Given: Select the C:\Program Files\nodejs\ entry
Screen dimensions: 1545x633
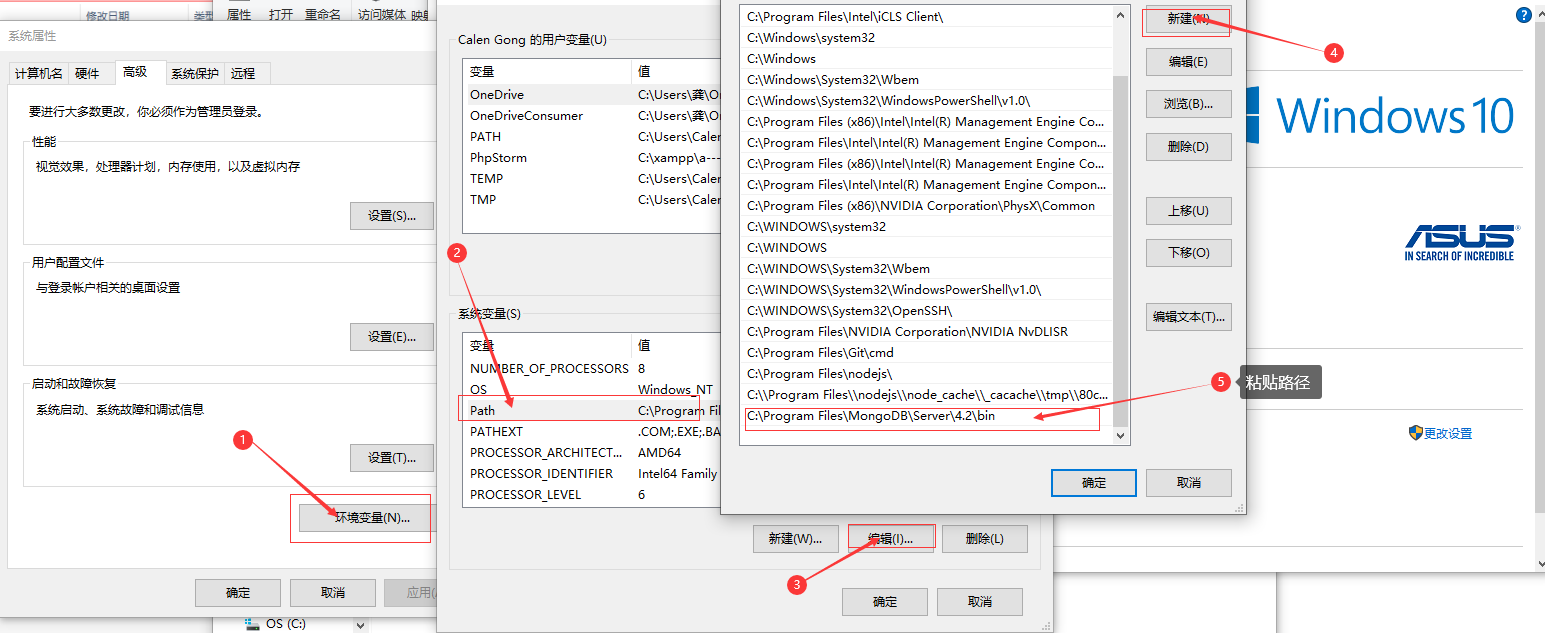Looking at the screenshot, I should [x=927, y=374].
